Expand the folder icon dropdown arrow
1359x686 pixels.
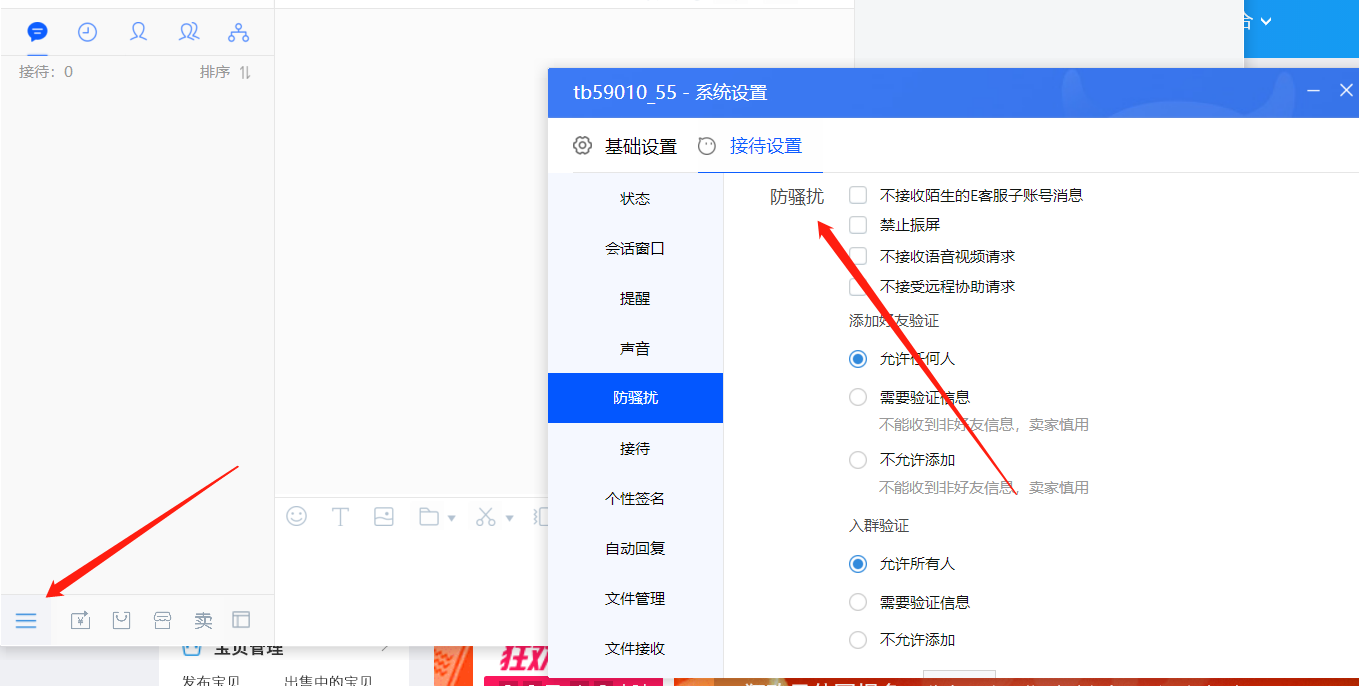click(452, 518)
